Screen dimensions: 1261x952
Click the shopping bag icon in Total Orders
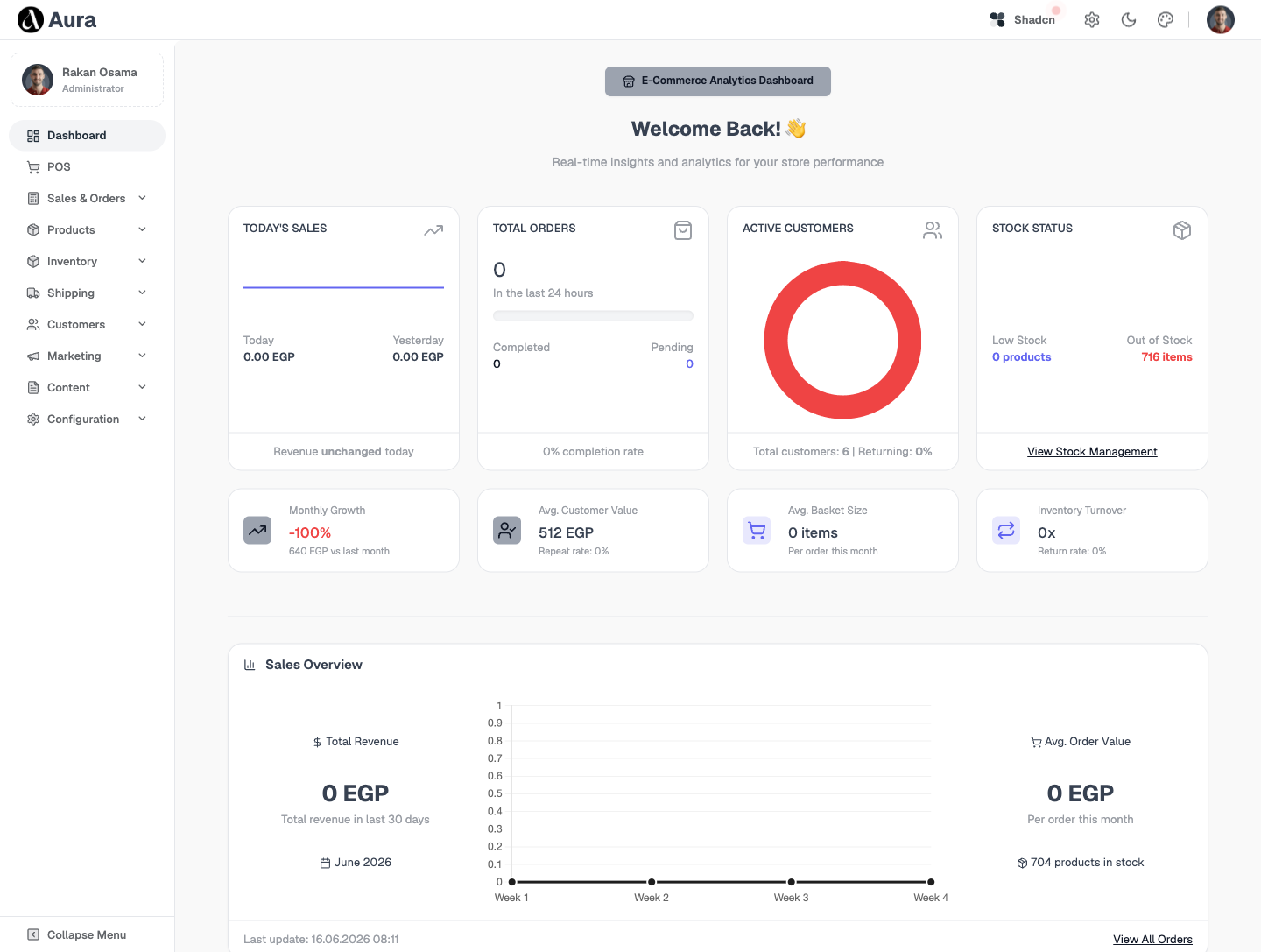[683, 230]
